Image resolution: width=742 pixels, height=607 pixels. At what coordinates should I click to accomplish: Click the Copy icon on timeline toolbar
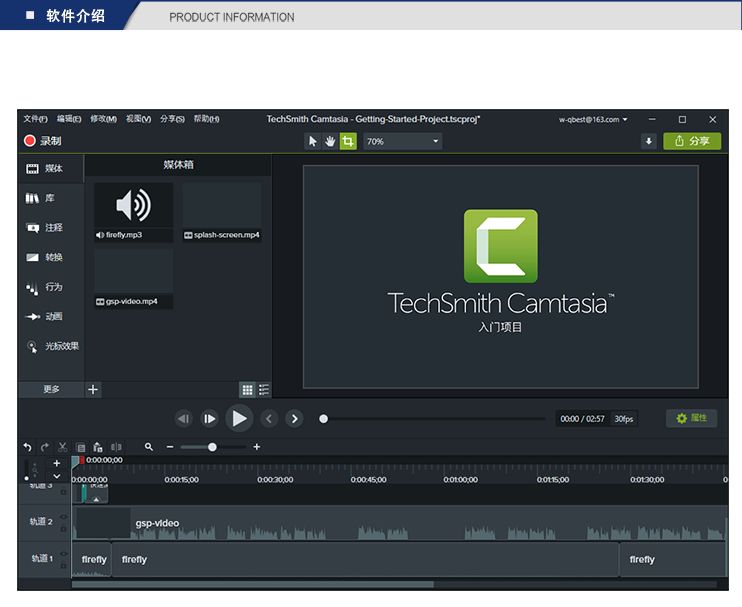(81, 448)
